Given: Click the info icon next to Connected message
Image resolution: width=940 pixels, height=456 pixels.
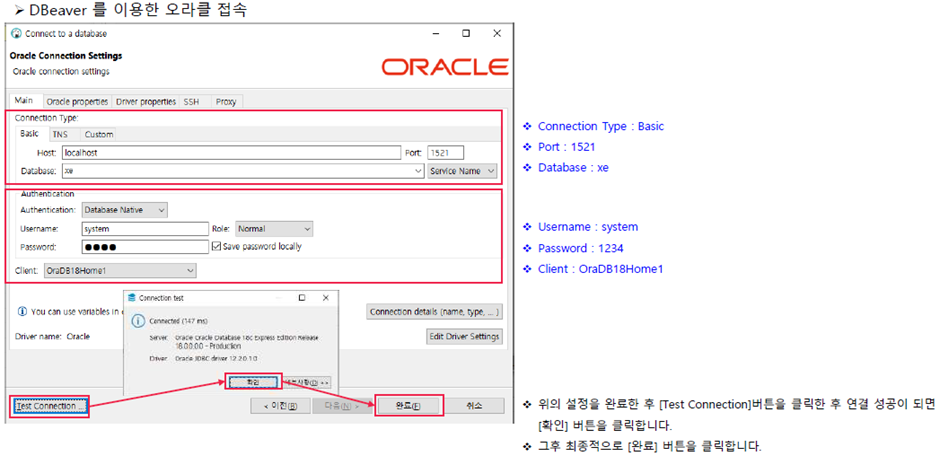Looking at the screenshot, I should click(x=138, y=321).
